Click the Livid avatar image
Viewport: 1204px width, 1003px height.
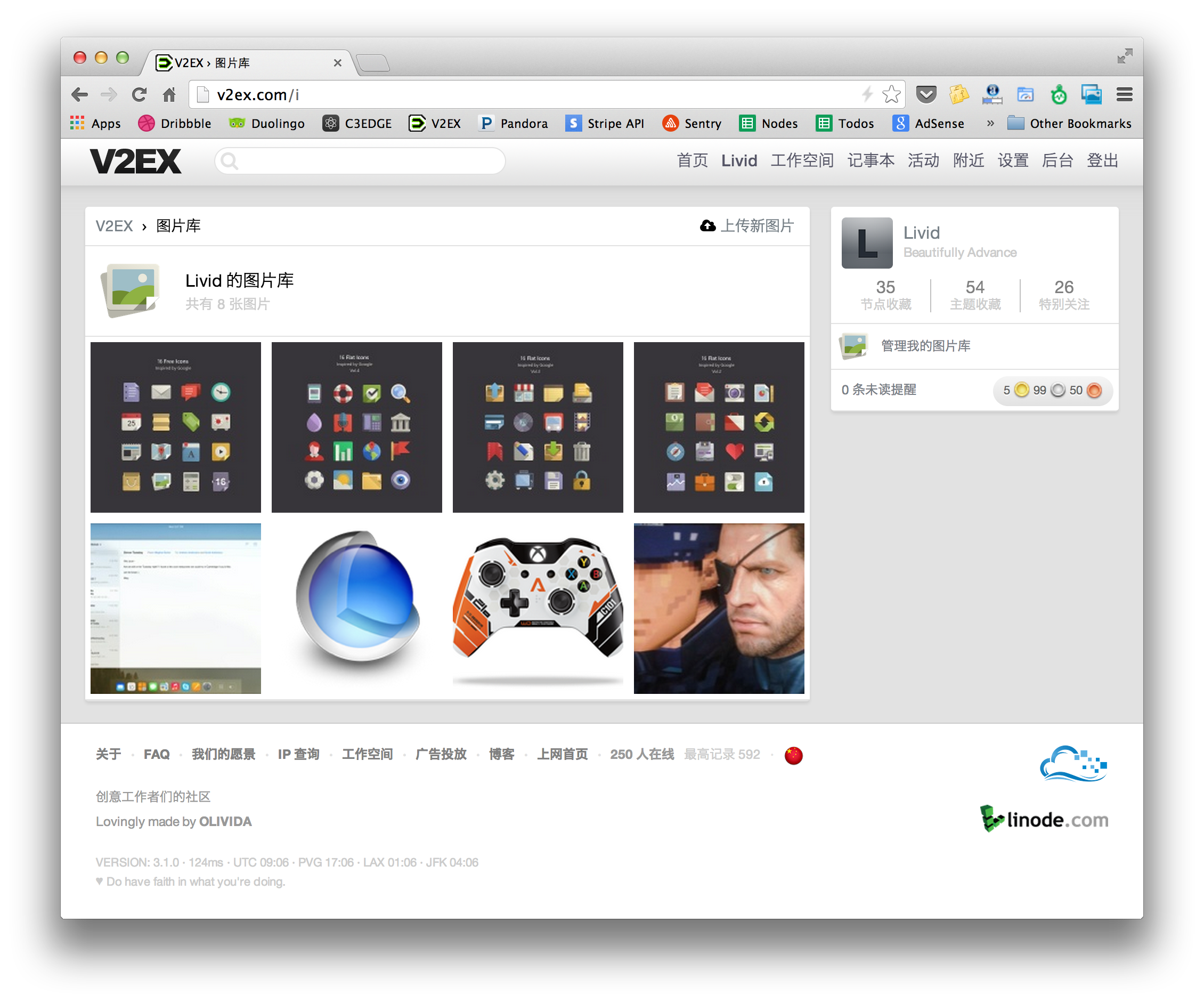point(866,242)
